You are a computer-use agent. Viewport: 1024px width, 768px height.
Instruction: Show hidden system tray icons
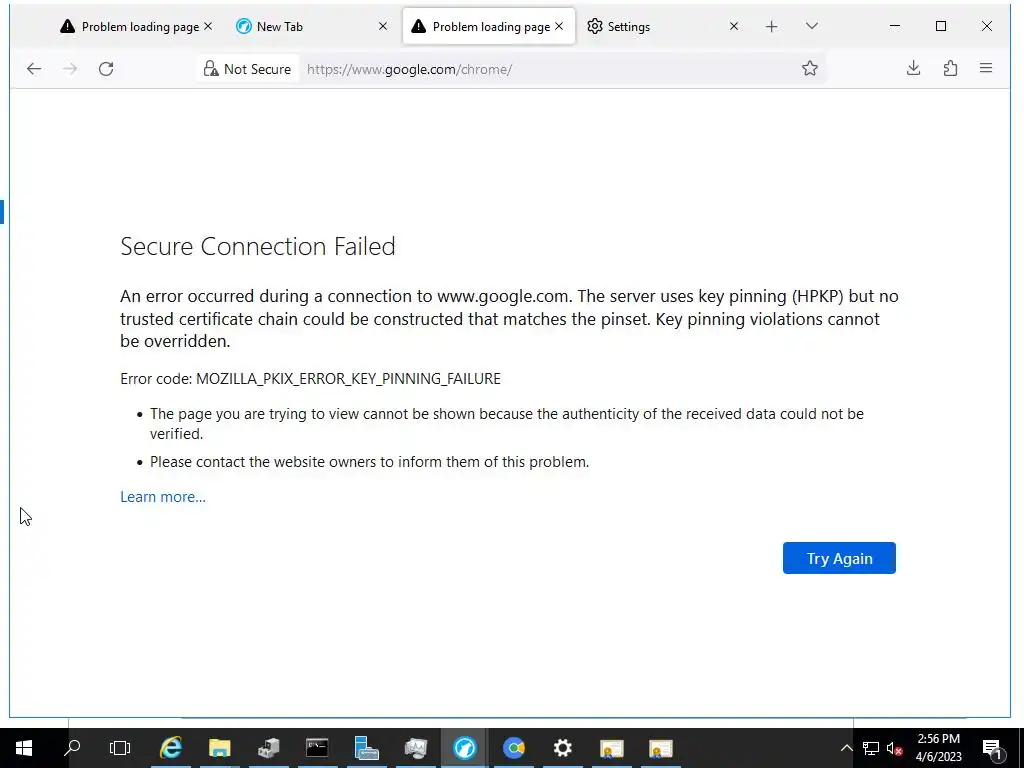[x=846, y=748]
